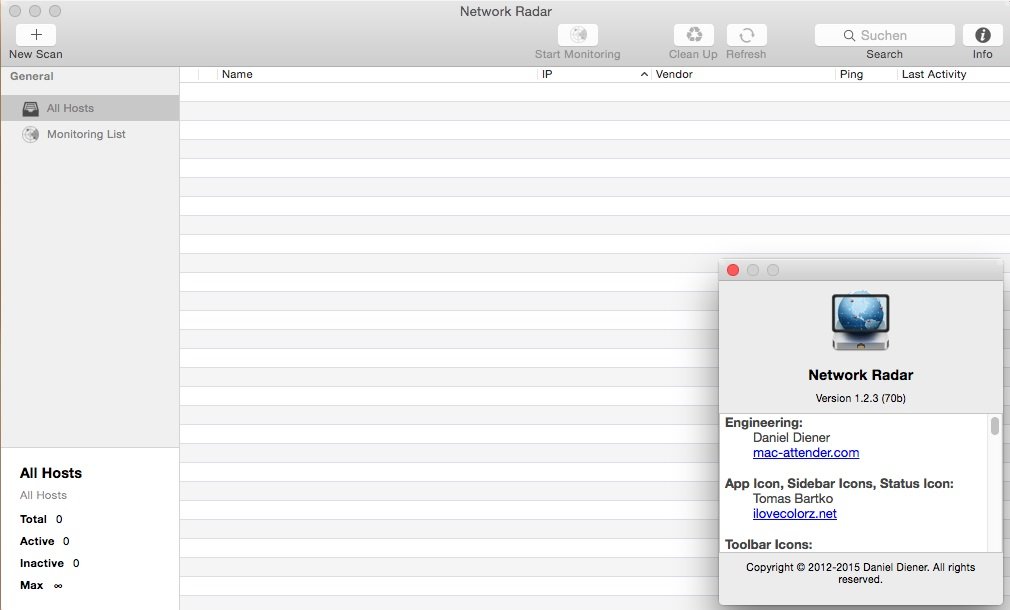
Task: Click the Network Radar globe logo
Action: pos(860,318)
